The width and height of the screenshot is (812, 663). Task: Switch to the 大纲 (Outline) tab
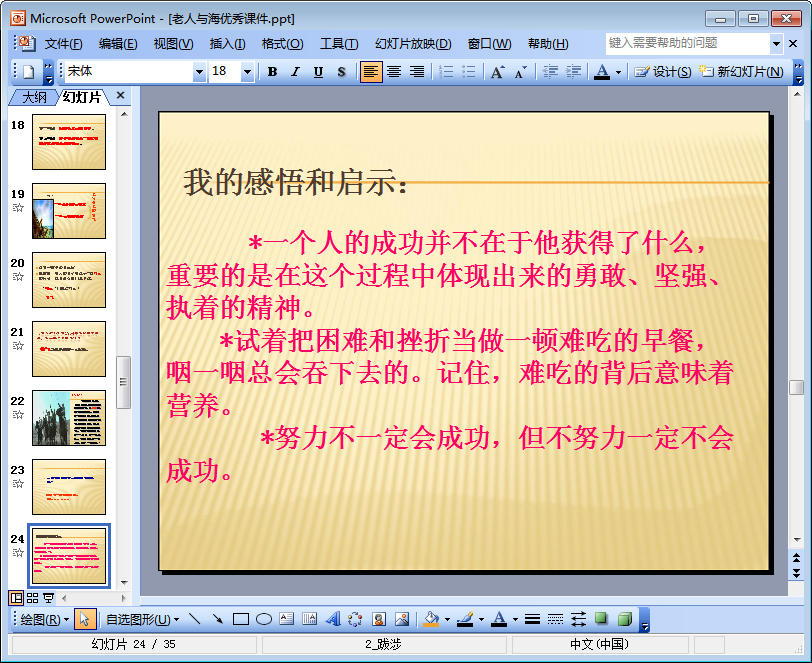(34, 97)
